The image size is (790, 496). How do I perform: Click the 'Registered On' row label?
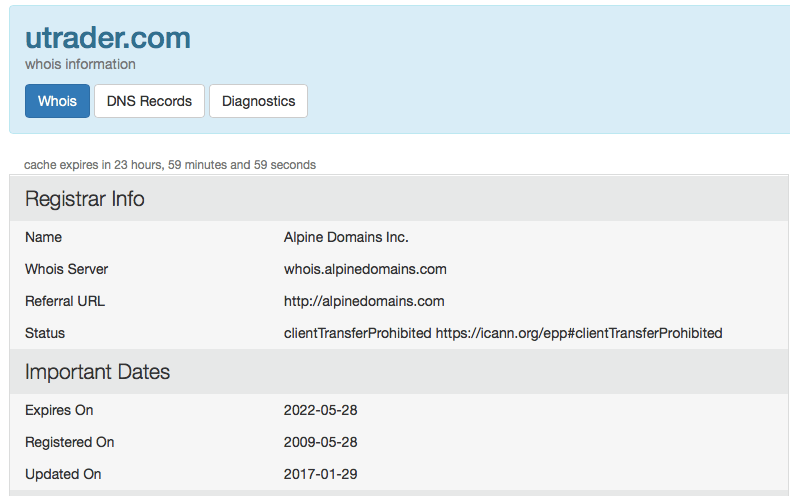tap(70, 442)
